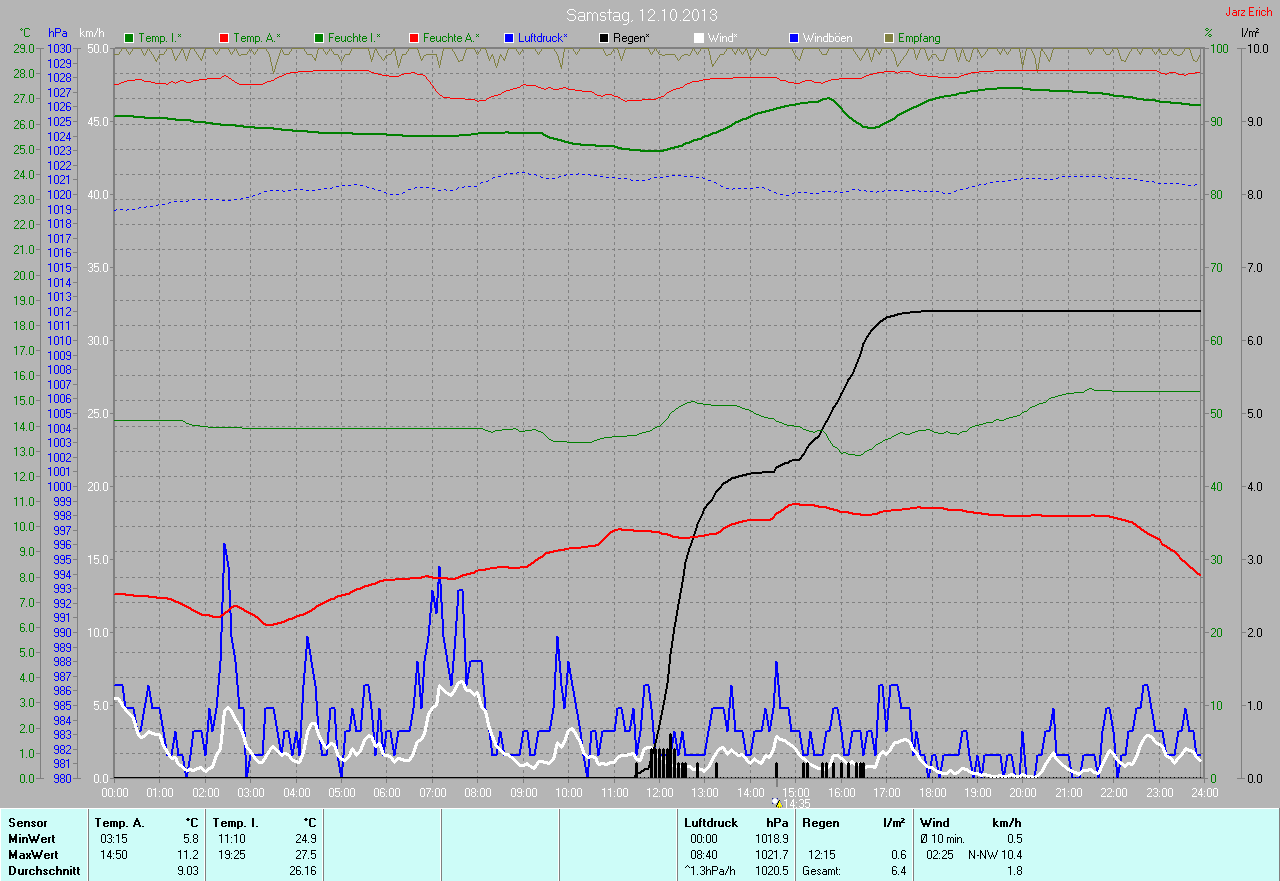Select the indoor maximum value "27.5"
The width and height of the screenshot is (1280, 881).
pos(305,855)
